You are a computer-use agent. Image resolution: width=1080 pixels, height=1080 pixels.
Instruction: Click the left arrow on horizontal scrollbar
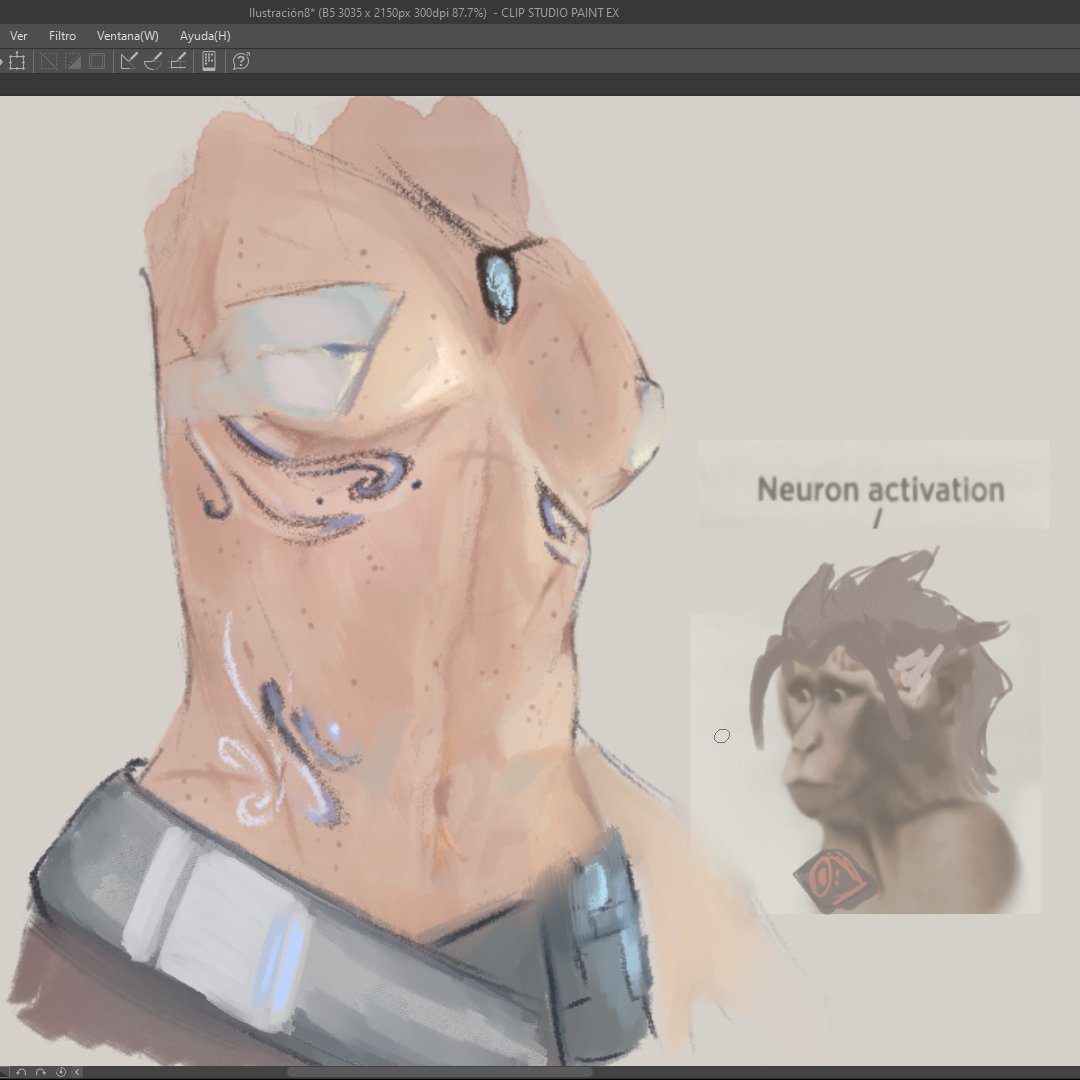tap(77, 1072)
